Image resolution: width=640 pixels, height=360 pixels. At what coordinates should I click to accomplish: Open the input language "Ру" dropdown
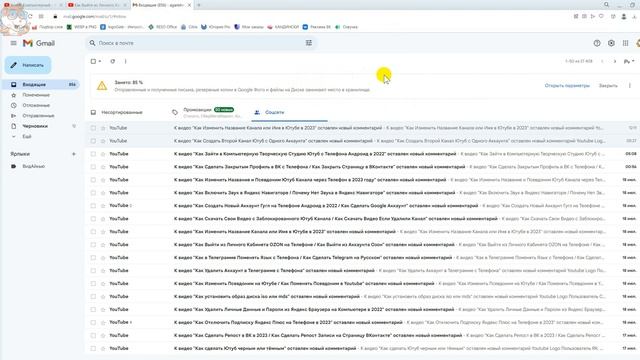(629, 61)
